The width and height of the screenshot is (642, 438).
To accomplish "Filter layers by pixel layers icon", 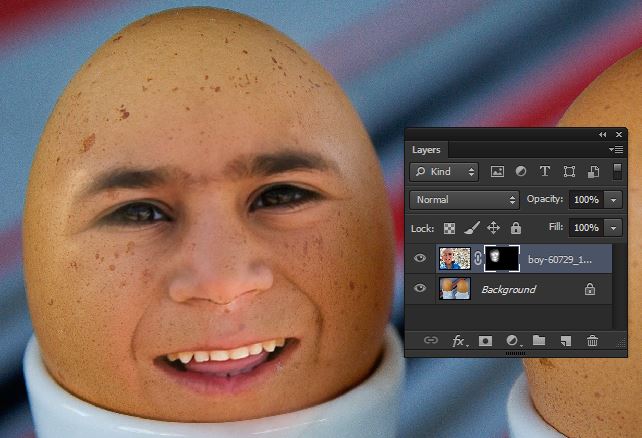I will [x=497, y=172].
